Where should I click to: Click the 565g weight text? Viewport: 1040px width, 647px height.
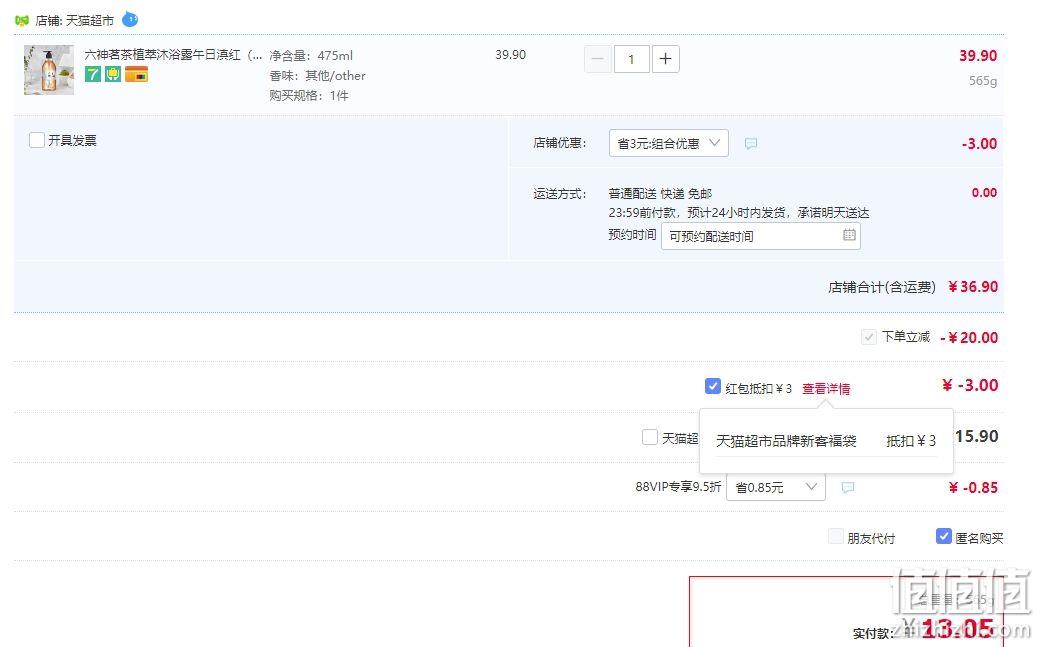[983, 81]
